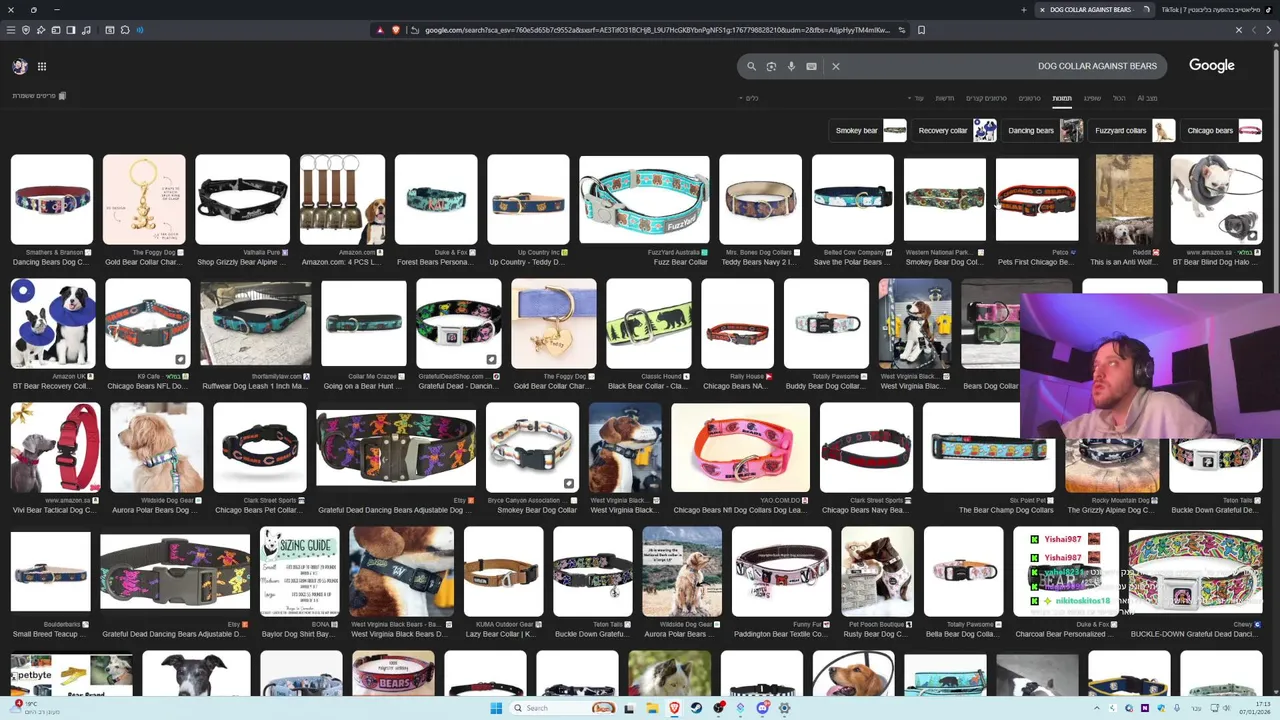Filter by the Smokey bear chip
This screenshot has height=720, width=1280.
tap(870, 130)
